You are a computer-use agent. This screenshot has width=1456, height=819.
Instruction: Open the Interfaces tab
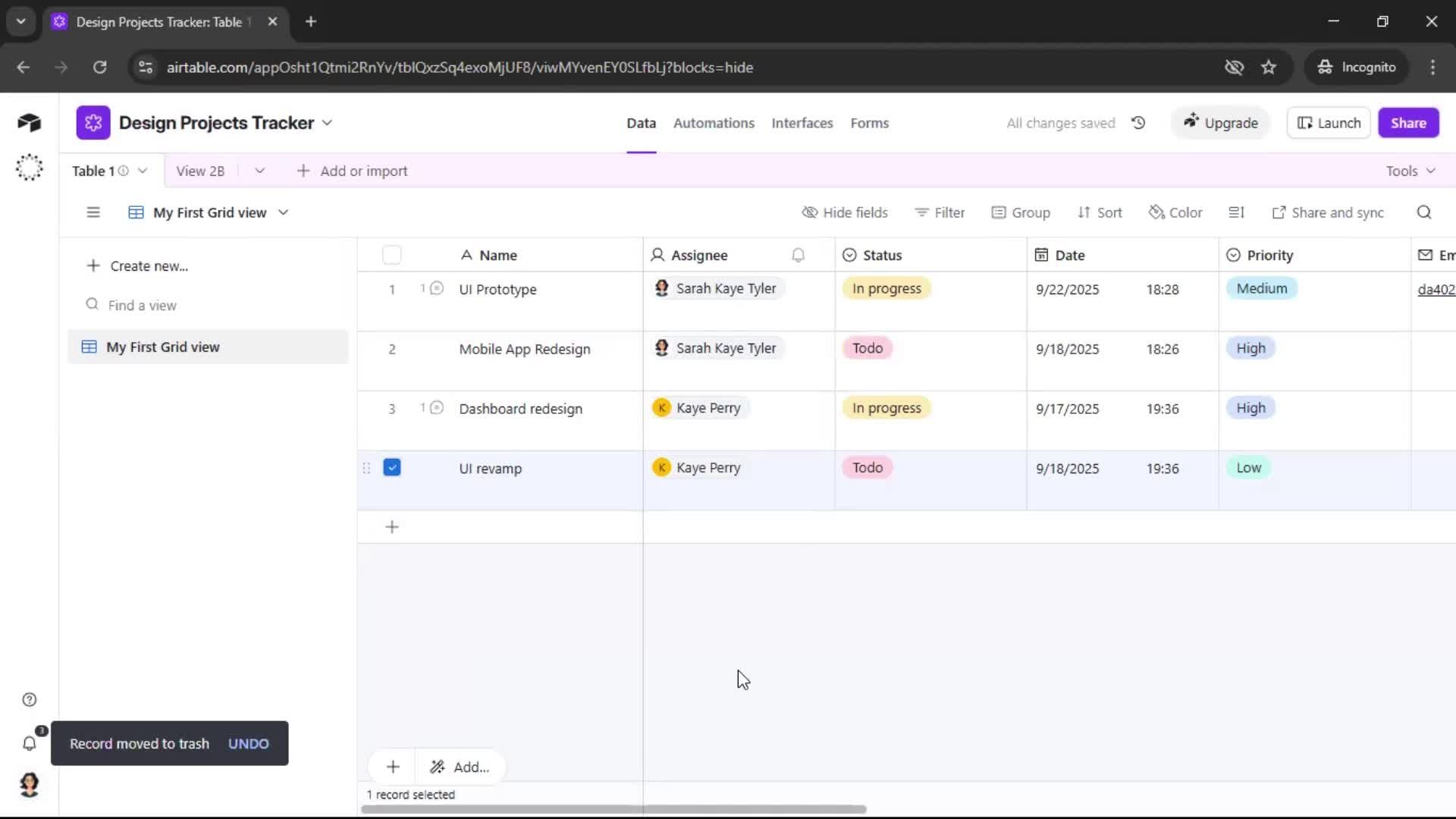[x=802, y=123]
